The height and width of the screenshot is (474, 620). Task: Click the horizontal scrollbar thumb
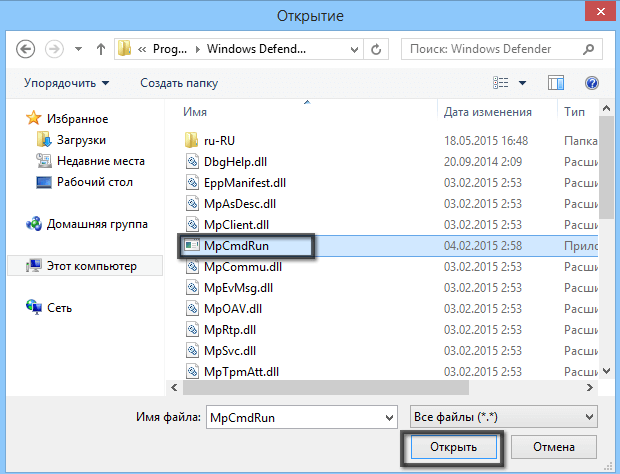326,387
